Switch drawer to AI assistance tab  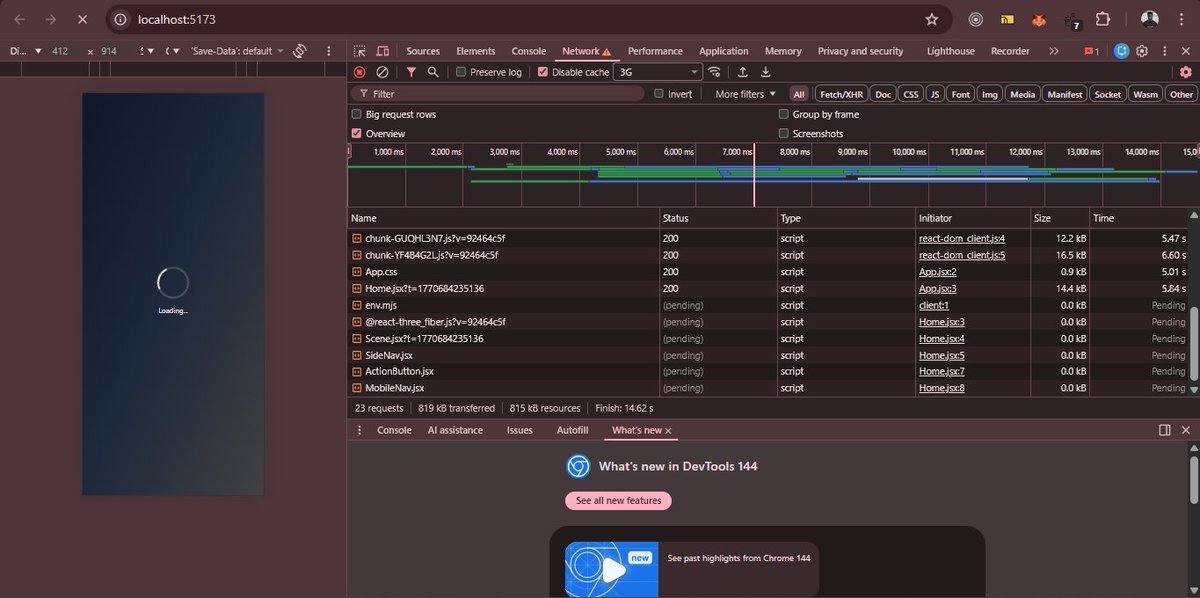(x=455, y=430)
